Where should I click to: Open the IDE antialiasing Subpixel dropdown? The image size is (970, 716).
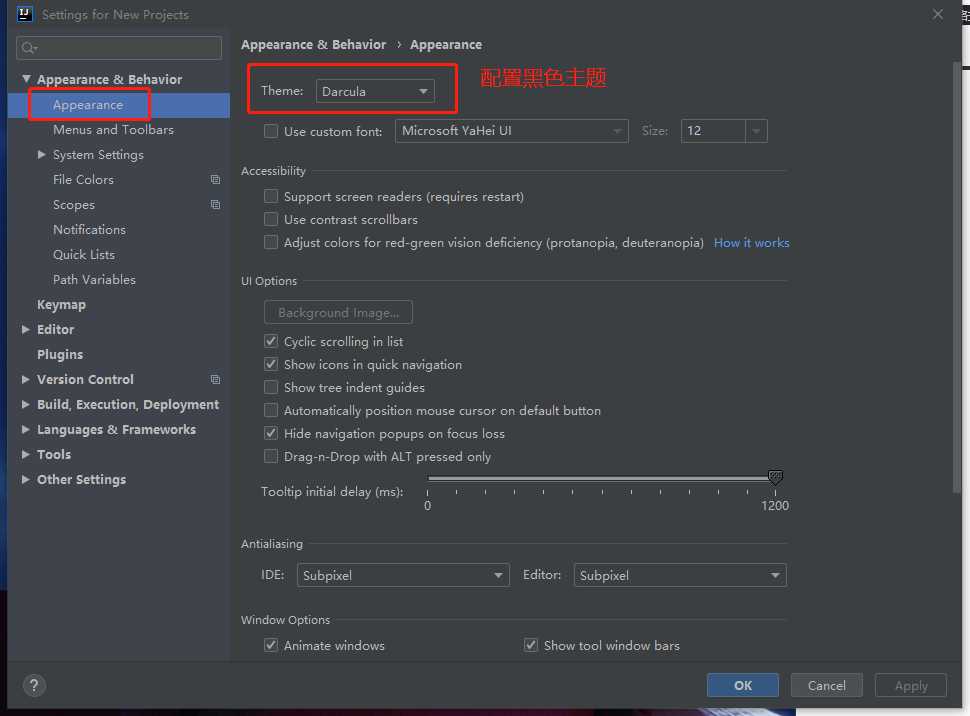pos(403,575)
